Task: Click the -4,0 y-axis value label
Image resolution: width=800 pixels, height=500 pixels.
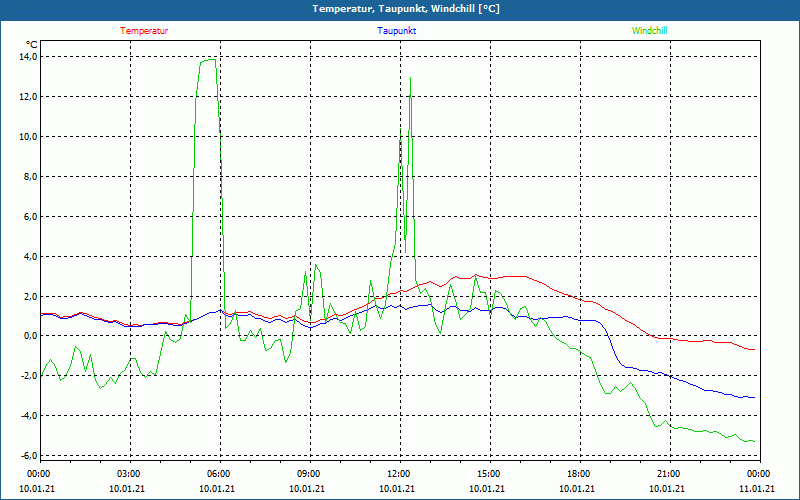Action: coord(28,416)
